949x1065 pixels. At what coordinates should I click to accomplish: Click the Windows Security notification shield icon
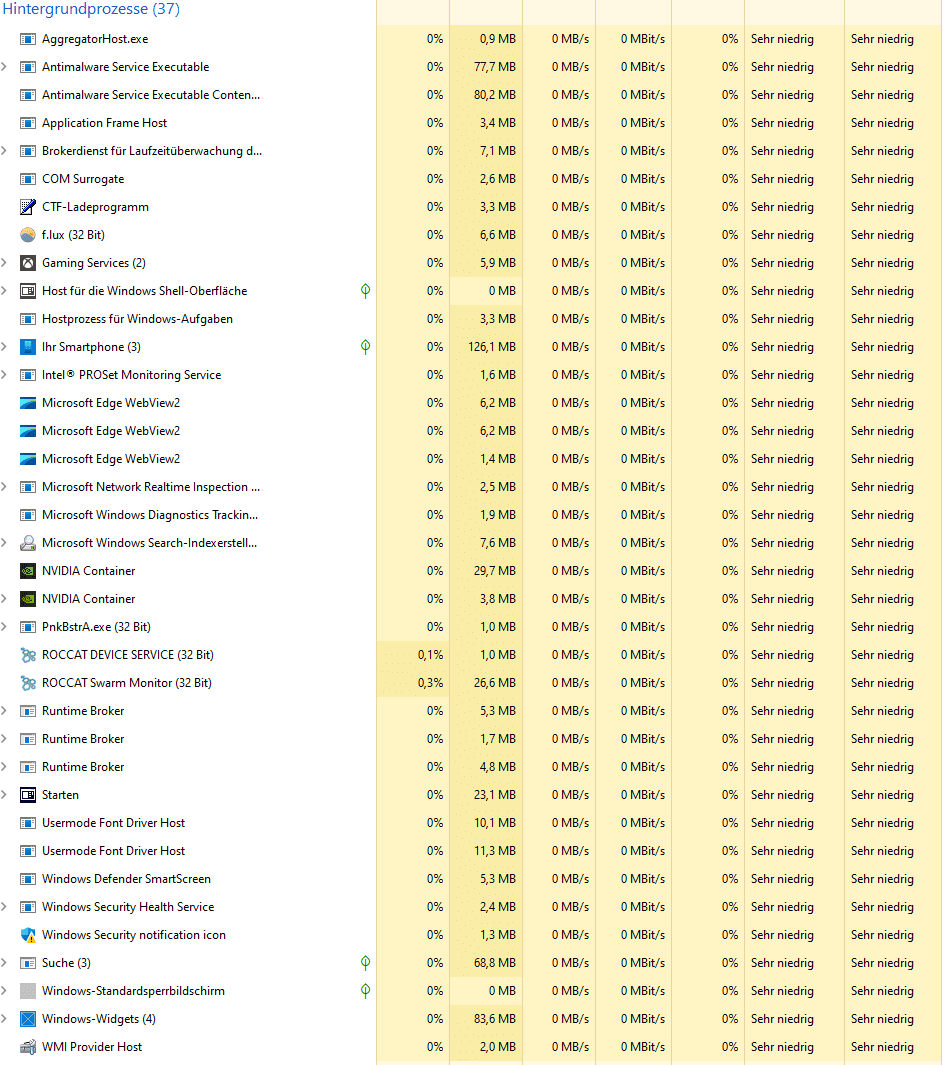(x=28, y=935)
